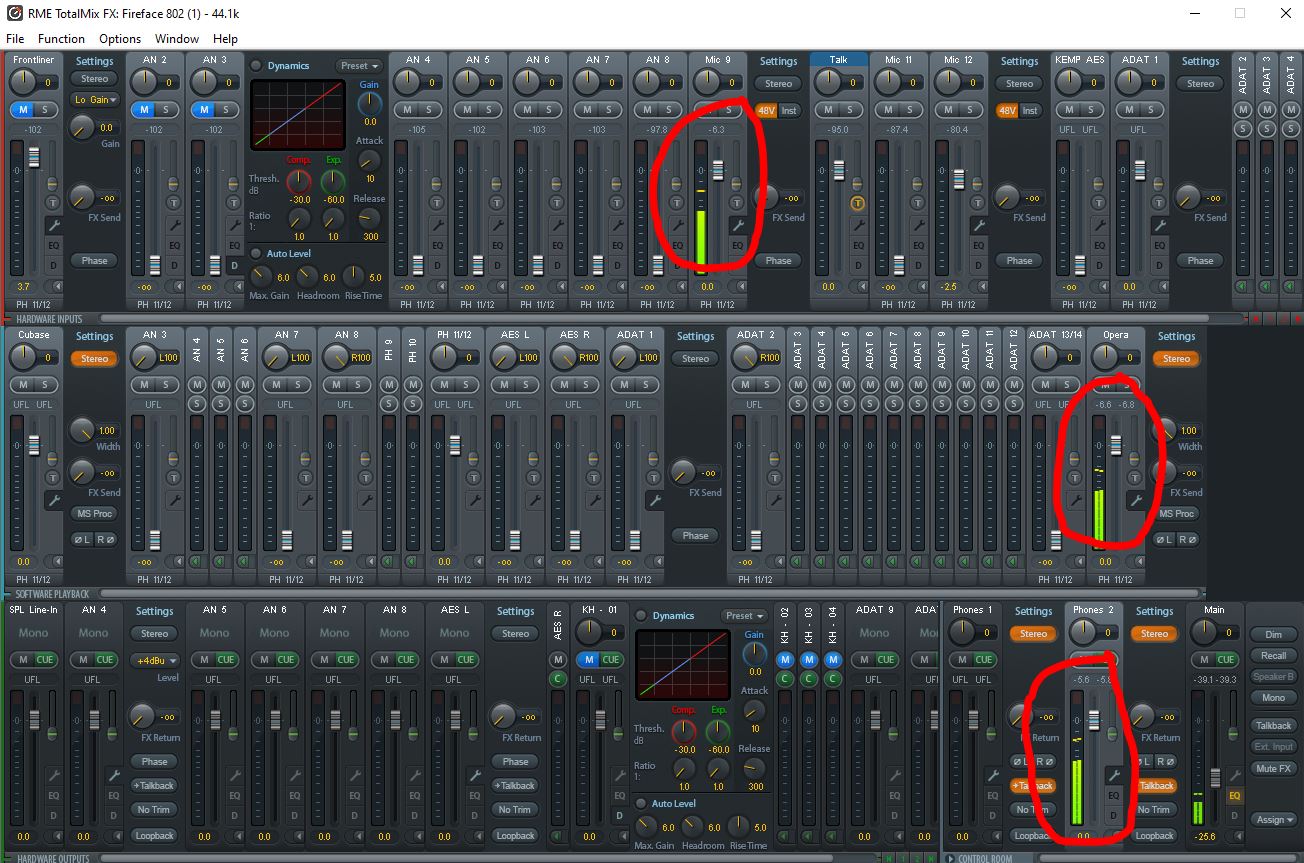Click the Trim (T) icon on Talk channel

coord(858,203)
